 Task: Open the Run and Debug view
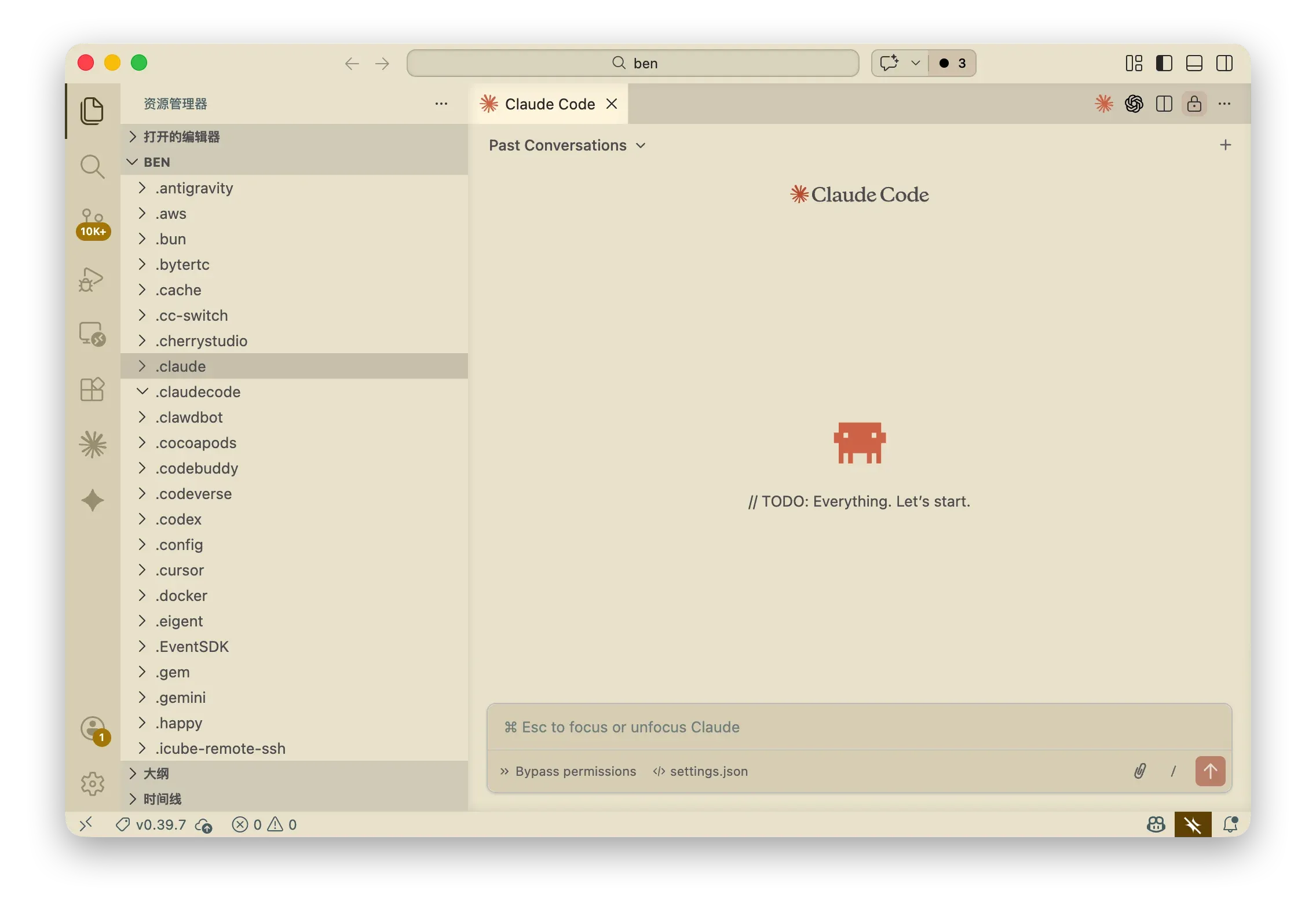pos(92,279)
